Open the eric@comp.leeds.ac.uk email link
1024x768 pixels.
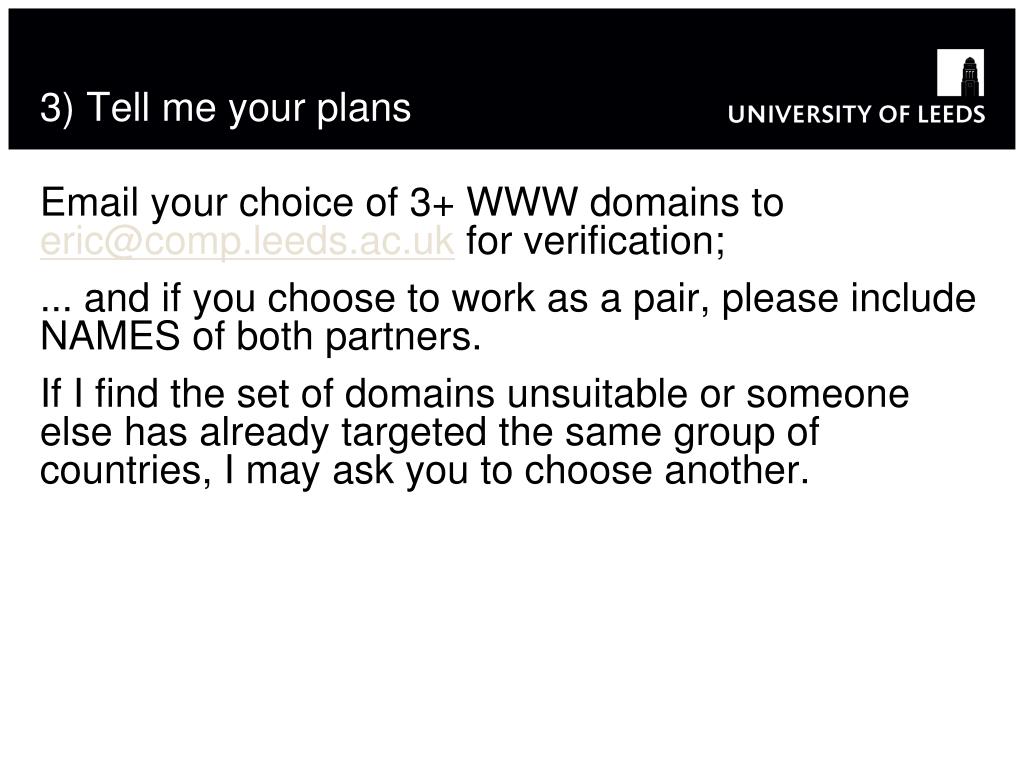[x=247, y=242]
